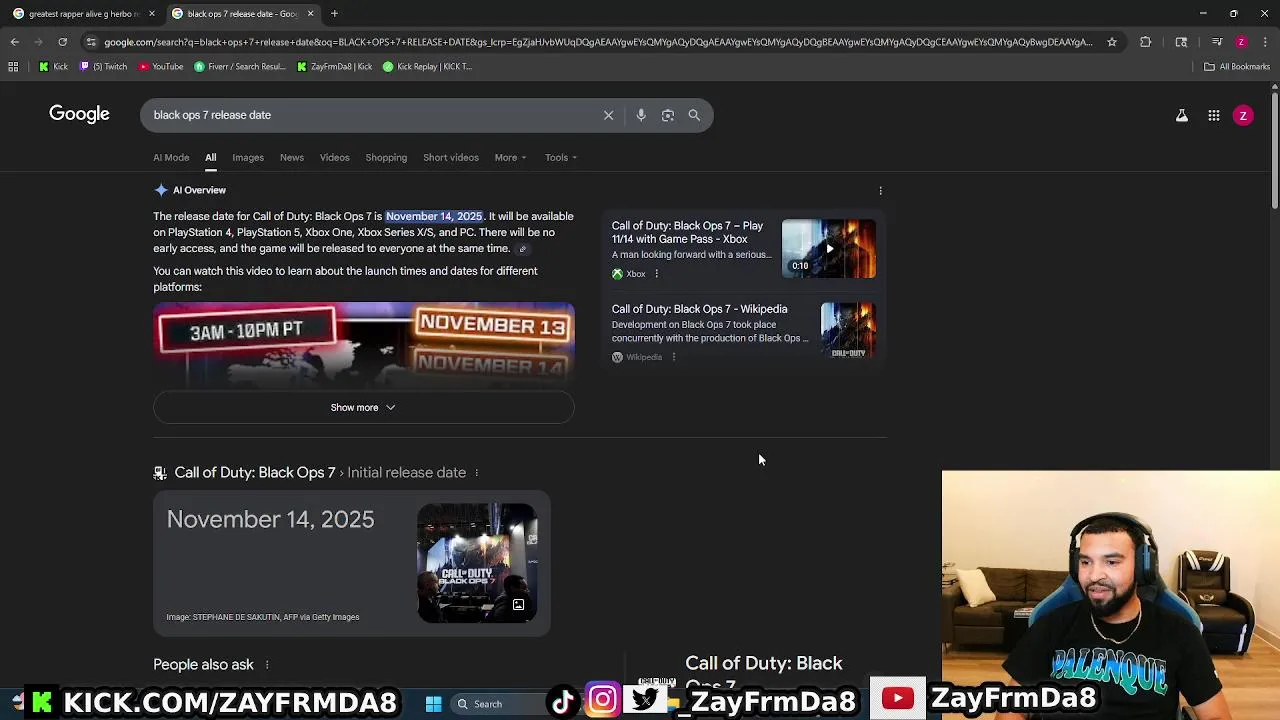Open the Wikipedia Call of Duty thumbnail
Screen dimensions: 1280x720
pos(848,330)
